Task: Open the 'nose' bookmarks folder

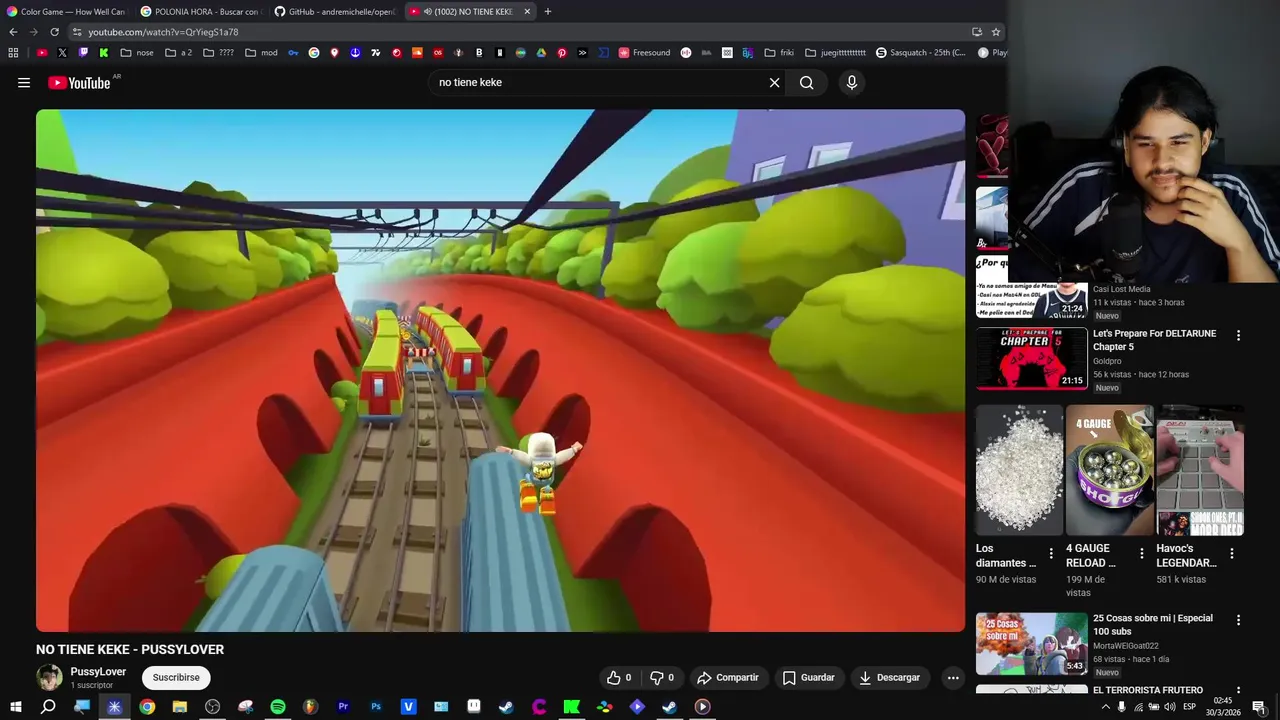Action: [137, 53]
